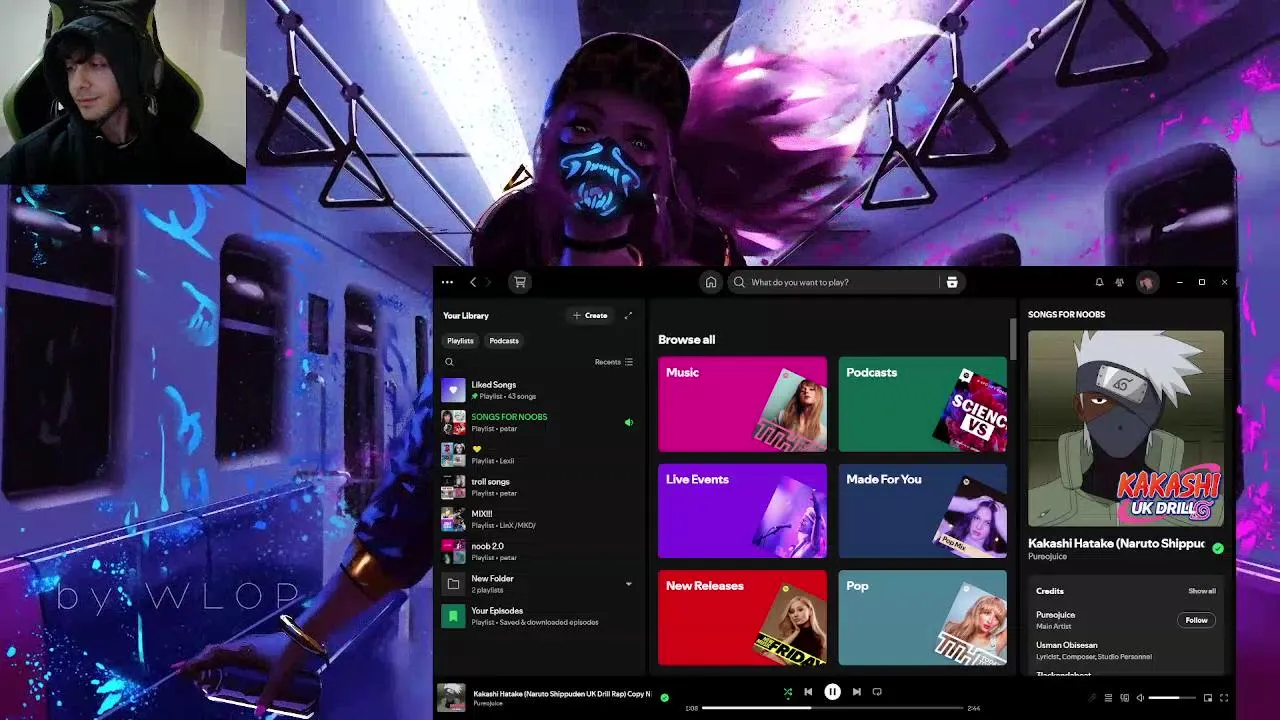Filter library by Podcasts

(x=504, y=341)
